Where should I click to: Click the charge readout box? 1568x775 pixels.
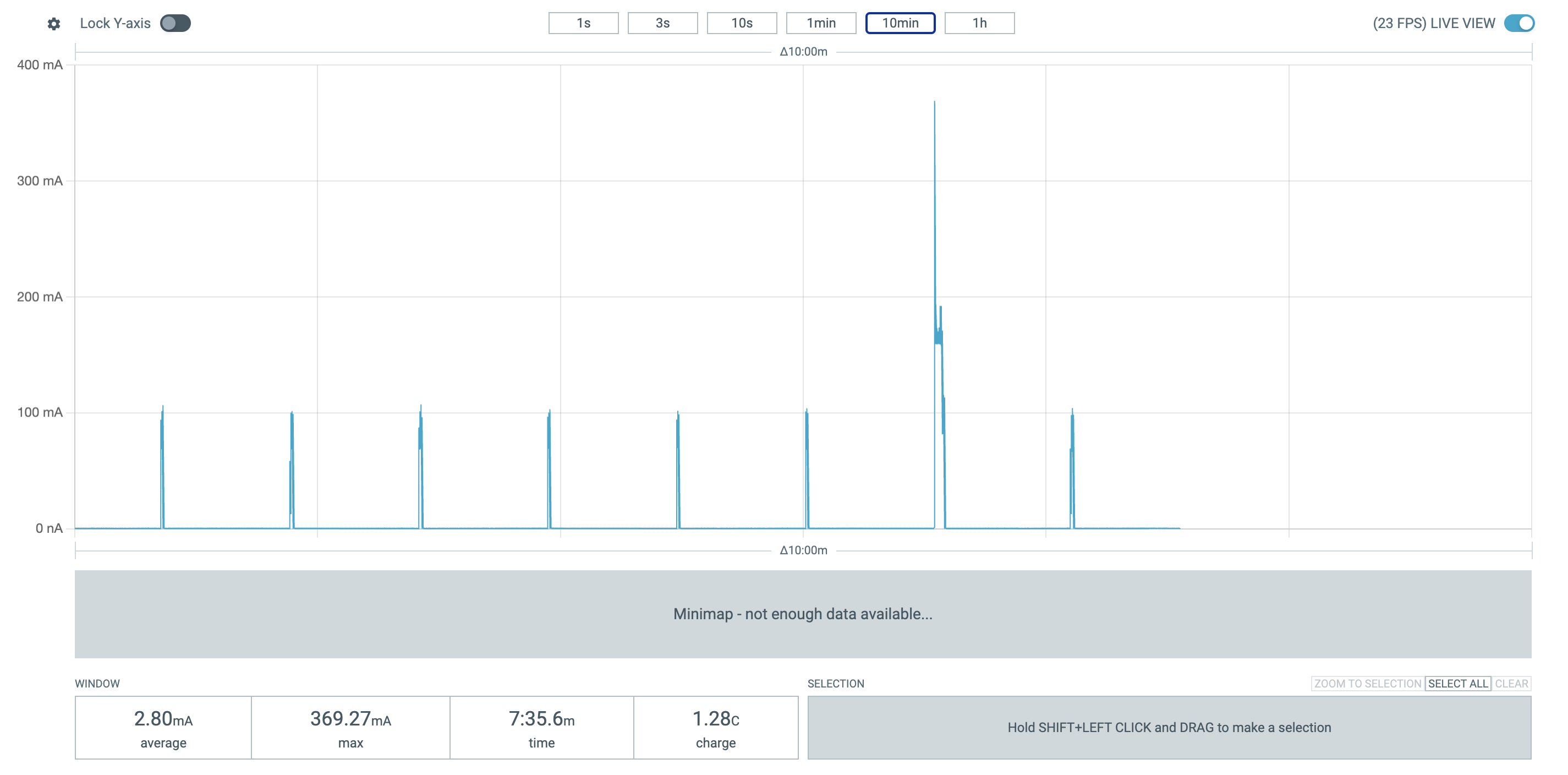click(715, 728)
